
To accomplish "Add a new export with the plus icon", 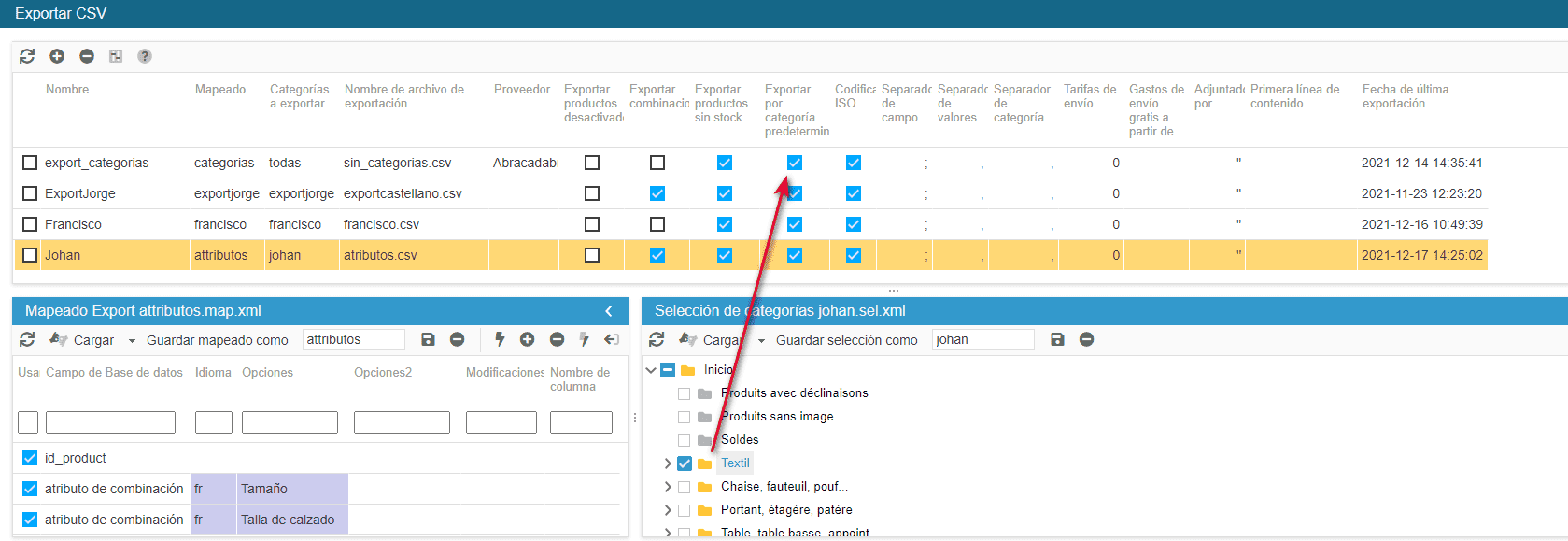I will tap(57, 56).
